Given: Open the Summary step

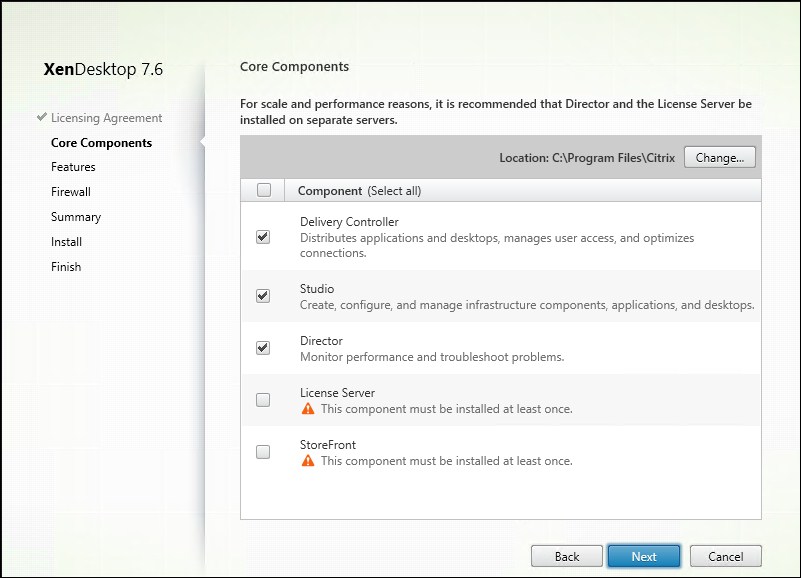Looking at the screenshot, I should click(x=76, y=217).
